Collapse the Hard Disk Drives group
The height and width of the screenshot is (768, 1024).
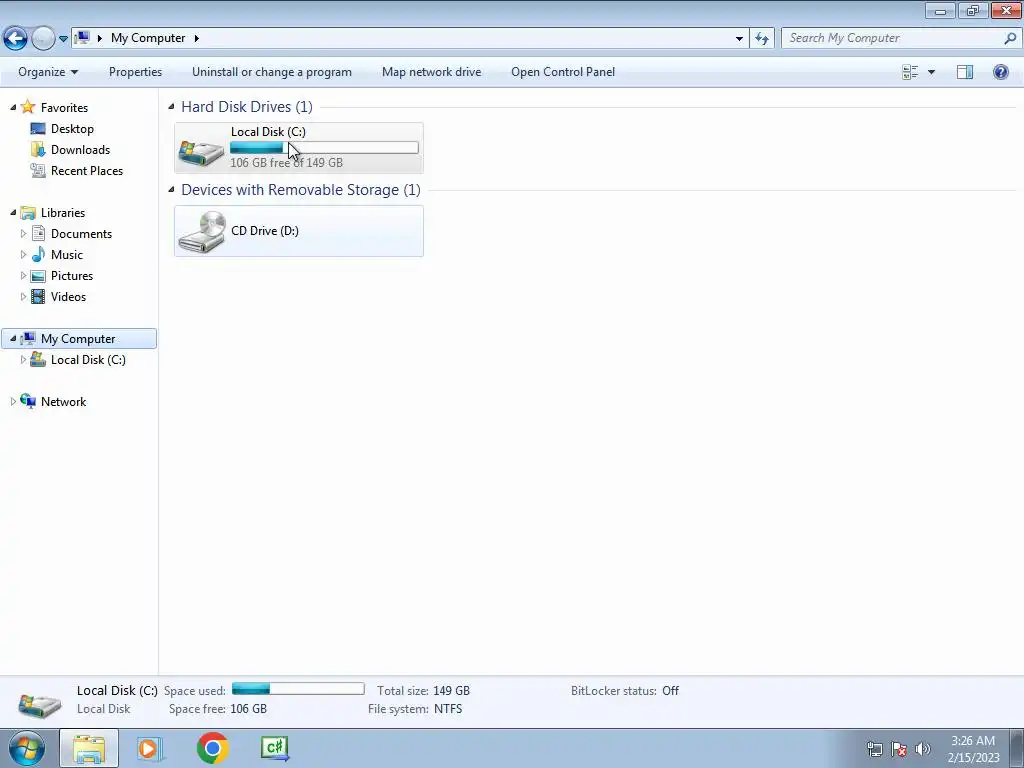pos(171,106)
